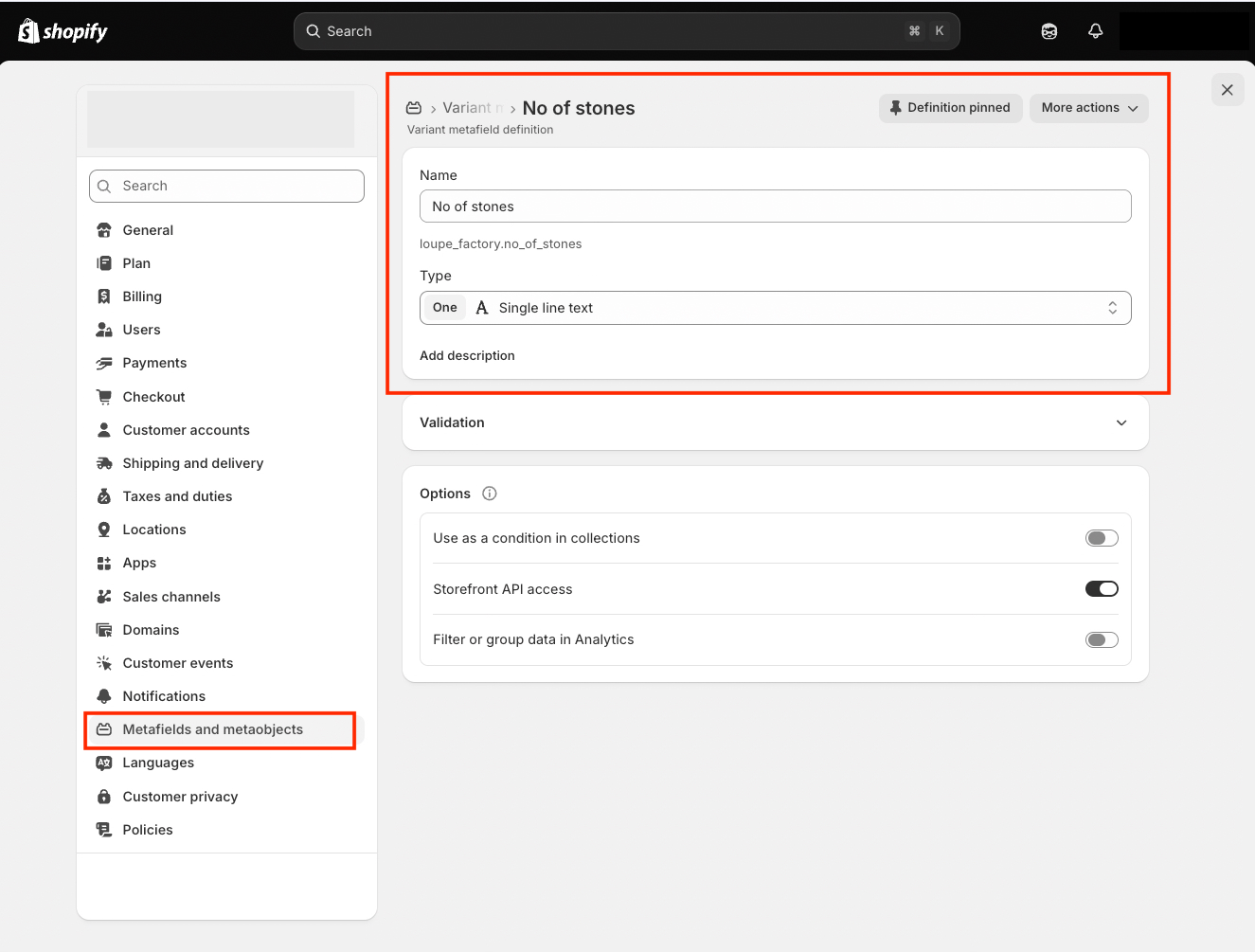Click the Customer privacy lock icon
Image resolution: width=1255 pixels, height=952 pixels.
(x=104, y=797)
